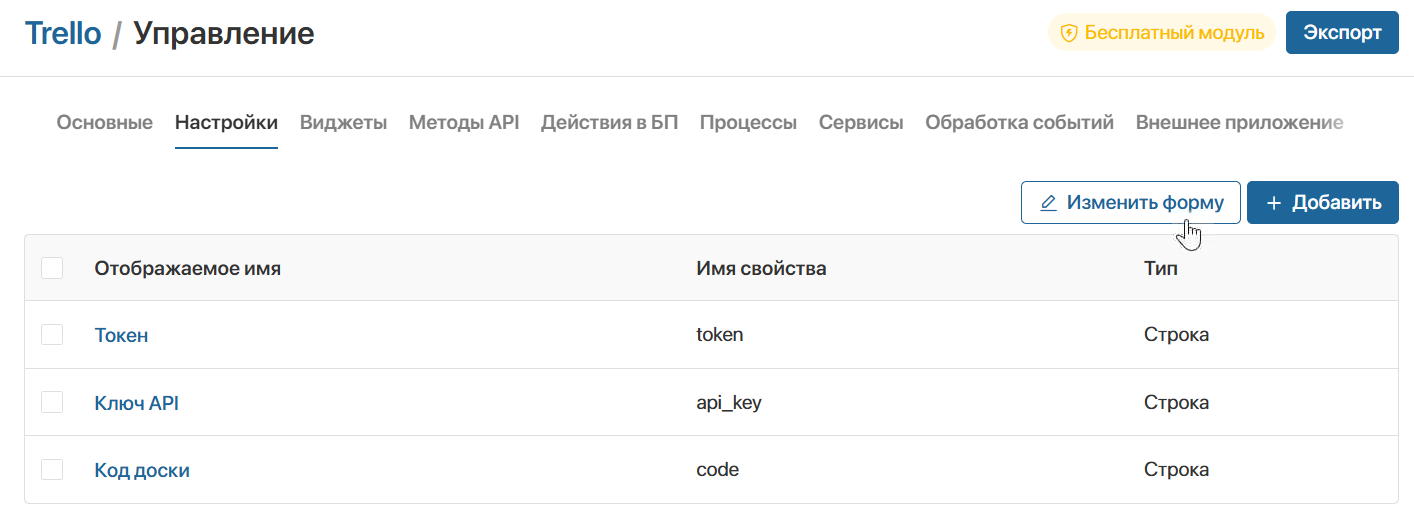Select the Настройки tab
This screenshot has height=523, width=1414.
click(226, 123)
